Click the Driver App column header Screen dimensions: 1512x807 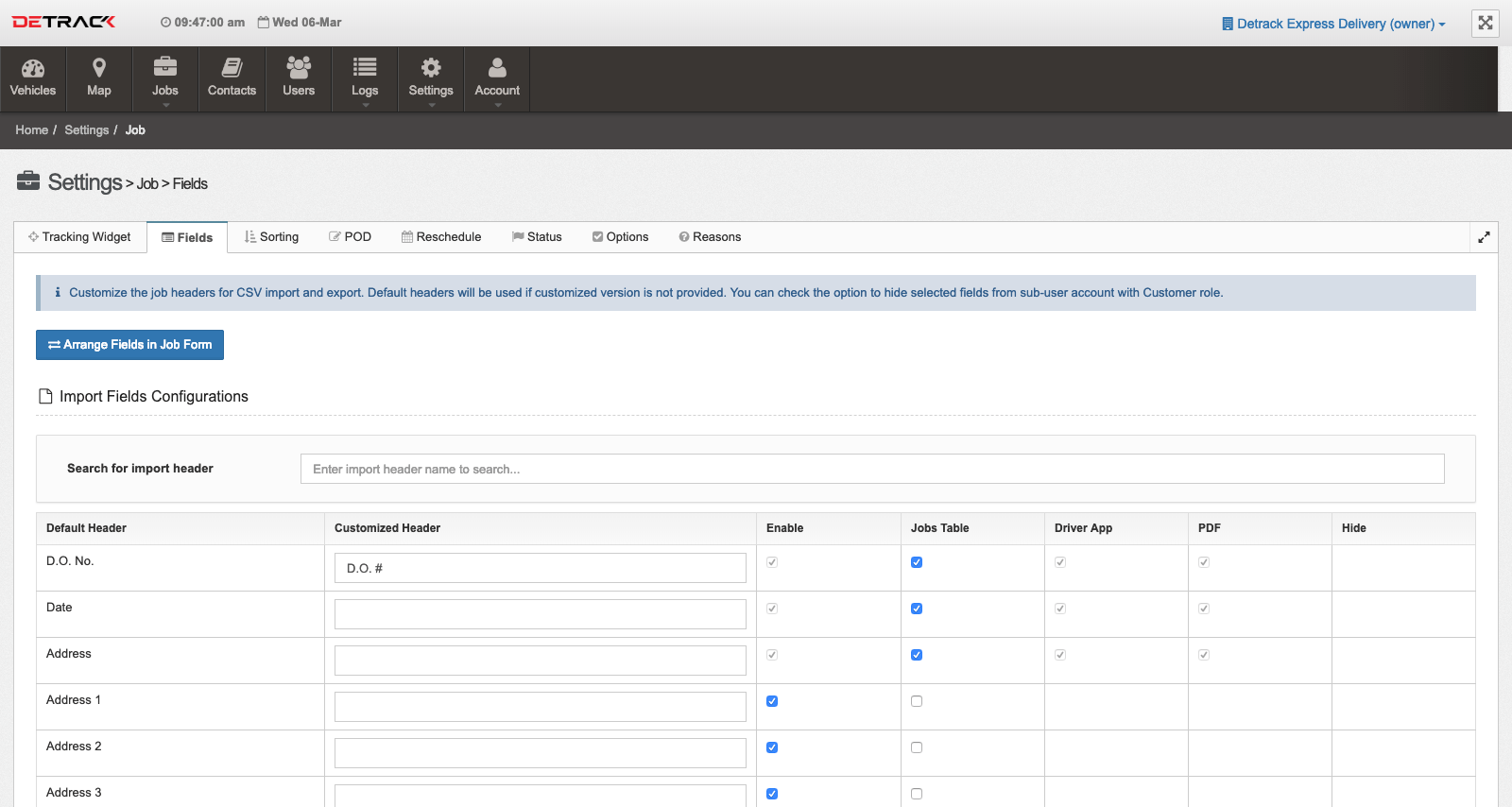1083,528
